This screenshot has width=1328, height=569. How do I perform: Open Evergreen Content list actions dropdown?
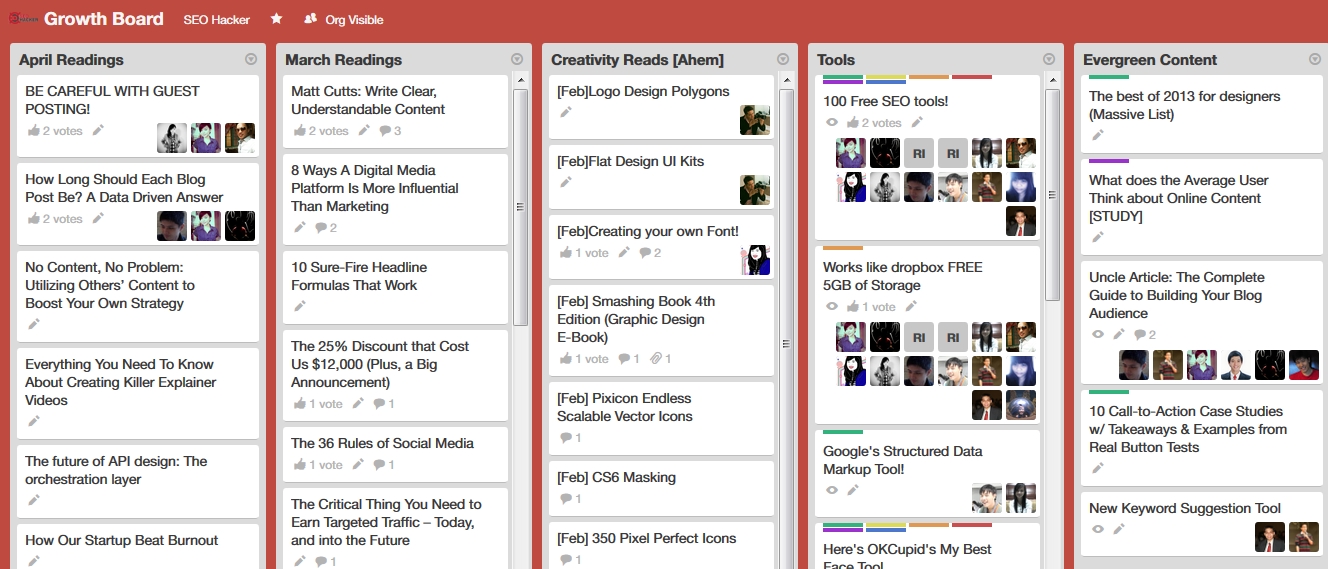(x=1315, y=60)
